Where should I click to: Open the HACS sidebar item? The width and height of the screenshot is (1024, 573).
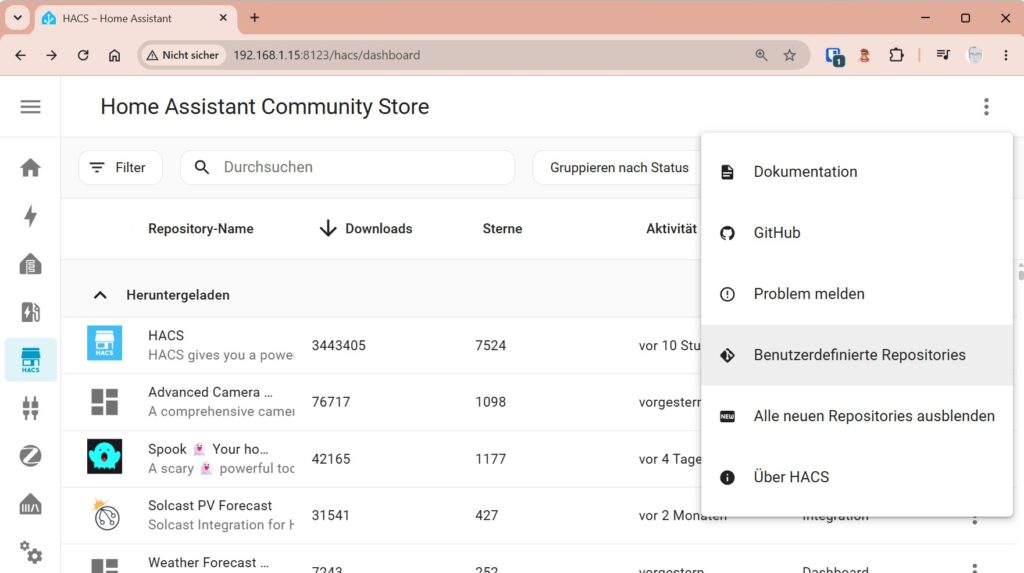30,360
